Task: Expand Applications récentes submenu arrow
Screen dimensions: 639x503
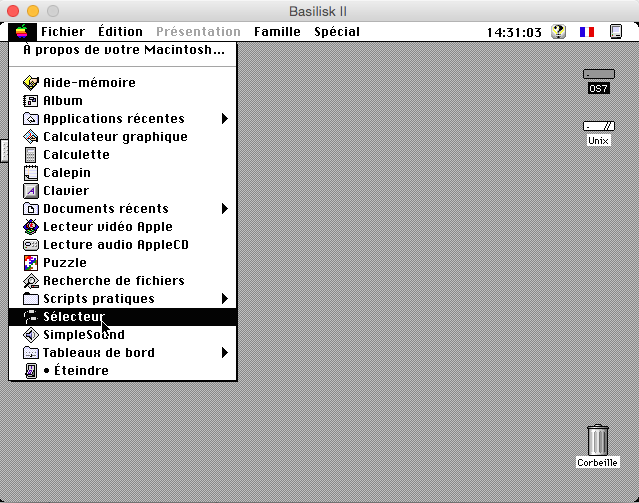Action: (x=225, y=119)
